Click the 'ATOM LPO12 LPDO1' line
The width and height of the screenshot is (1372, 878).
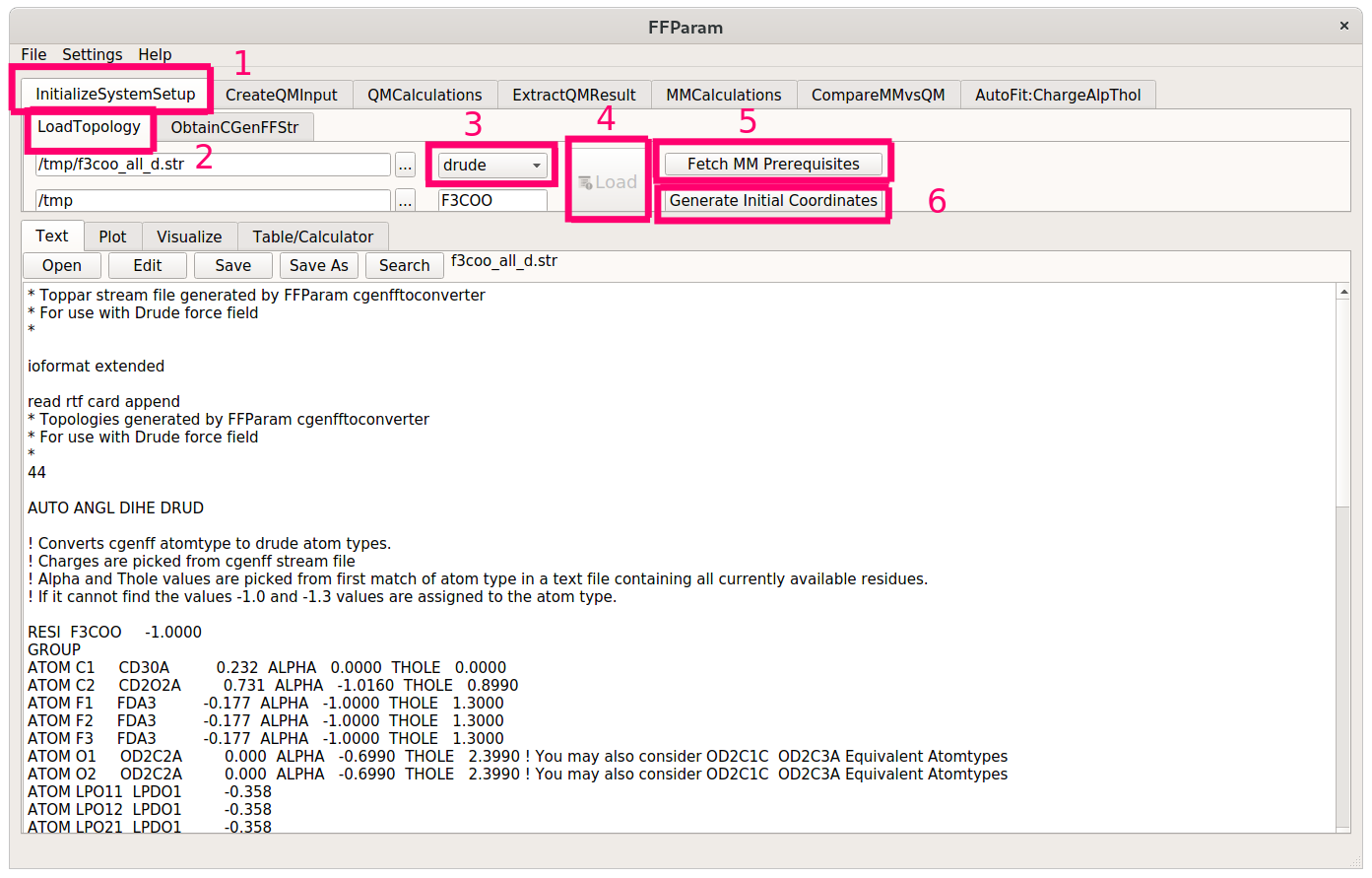coord(150,809)
